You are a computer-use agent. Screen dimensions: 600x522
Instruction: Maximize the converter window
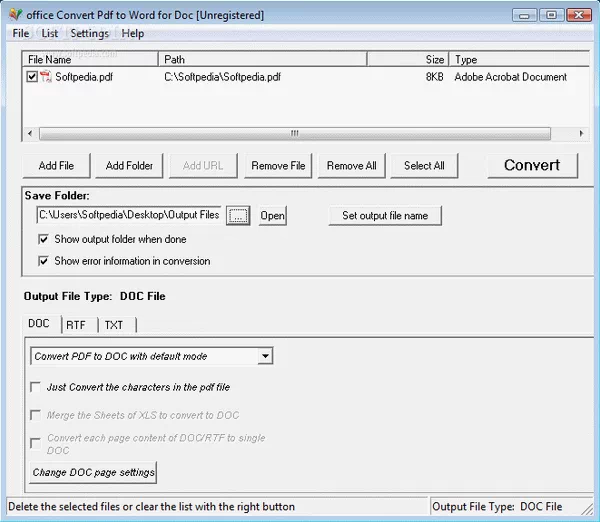551,15
